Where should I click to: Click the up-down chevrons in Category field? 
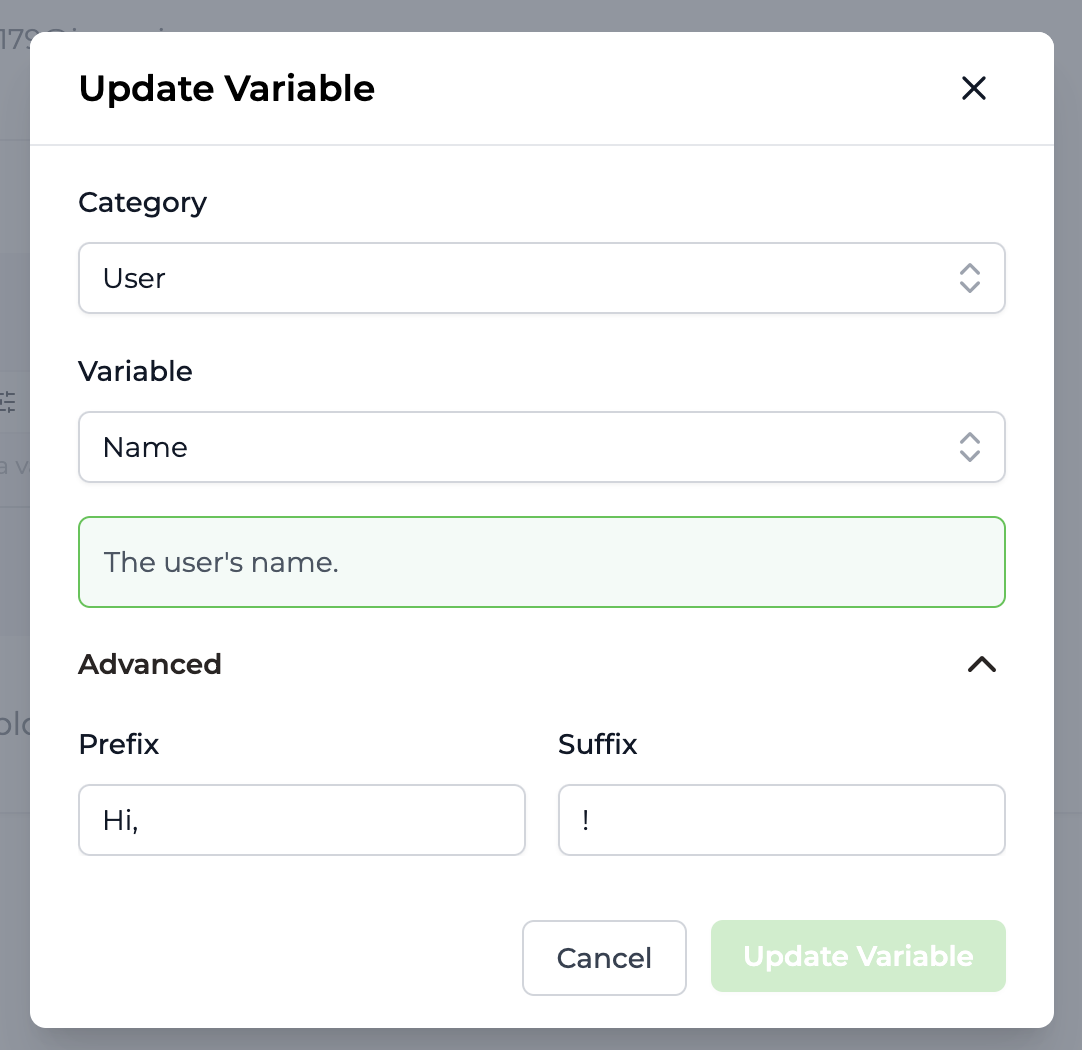970,278
